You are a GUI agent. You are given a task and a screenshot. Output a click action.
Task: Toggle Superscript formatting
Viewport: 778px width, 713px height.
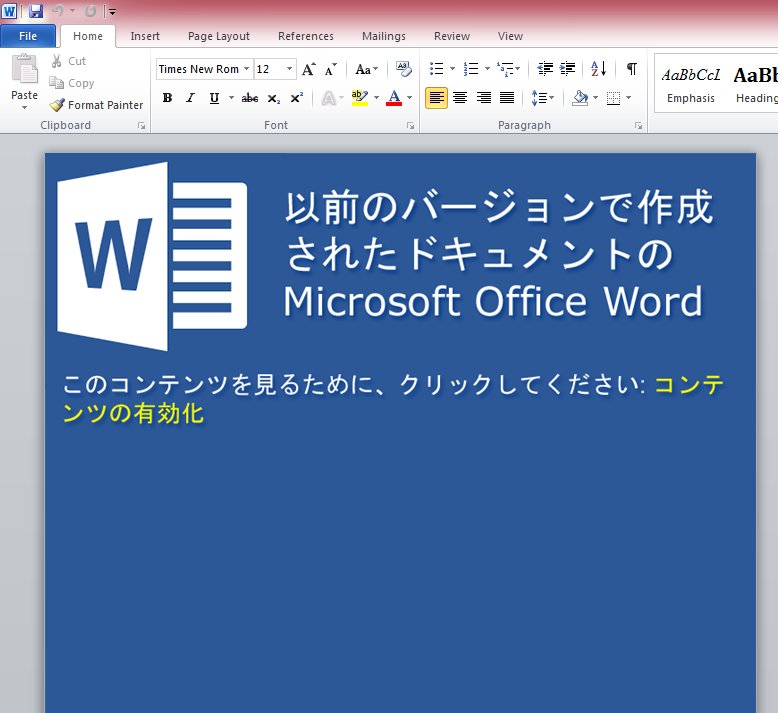point(296,98)
